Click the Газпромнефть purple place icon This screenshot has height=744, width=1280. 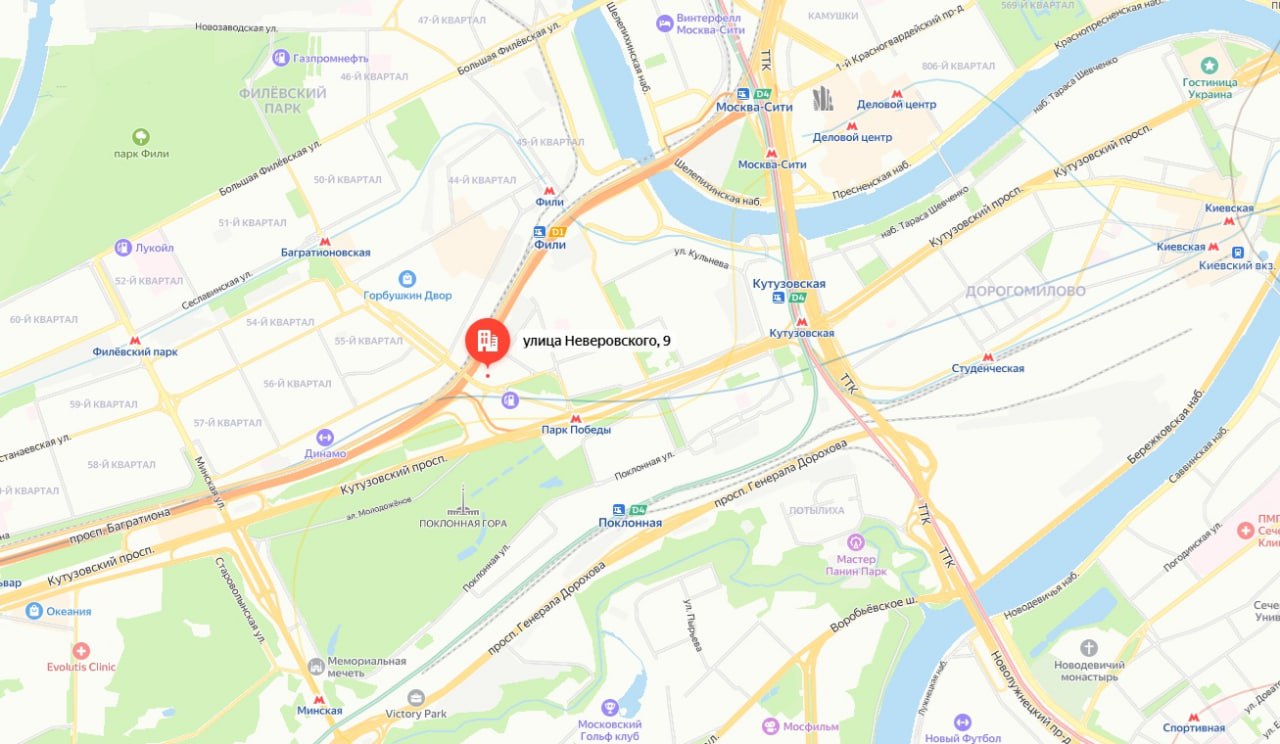281,58
